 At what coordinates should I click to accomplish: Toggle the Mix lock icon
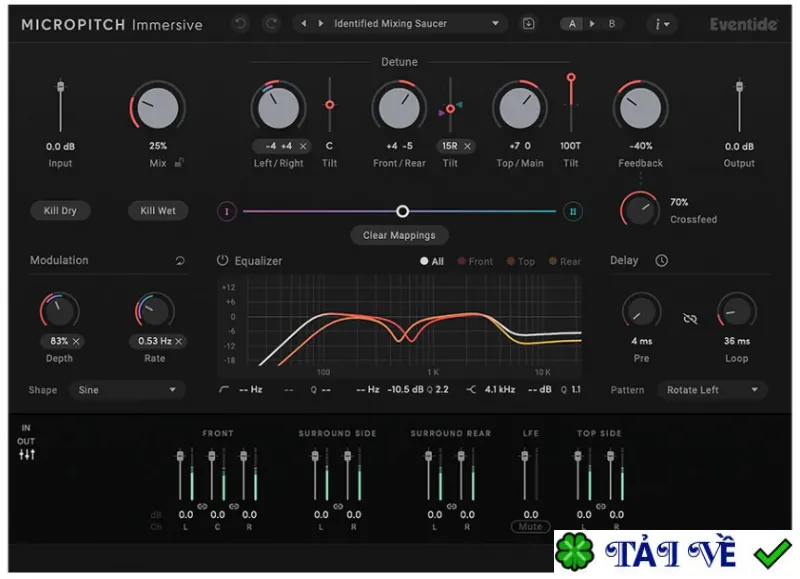(x=179, y=163)
